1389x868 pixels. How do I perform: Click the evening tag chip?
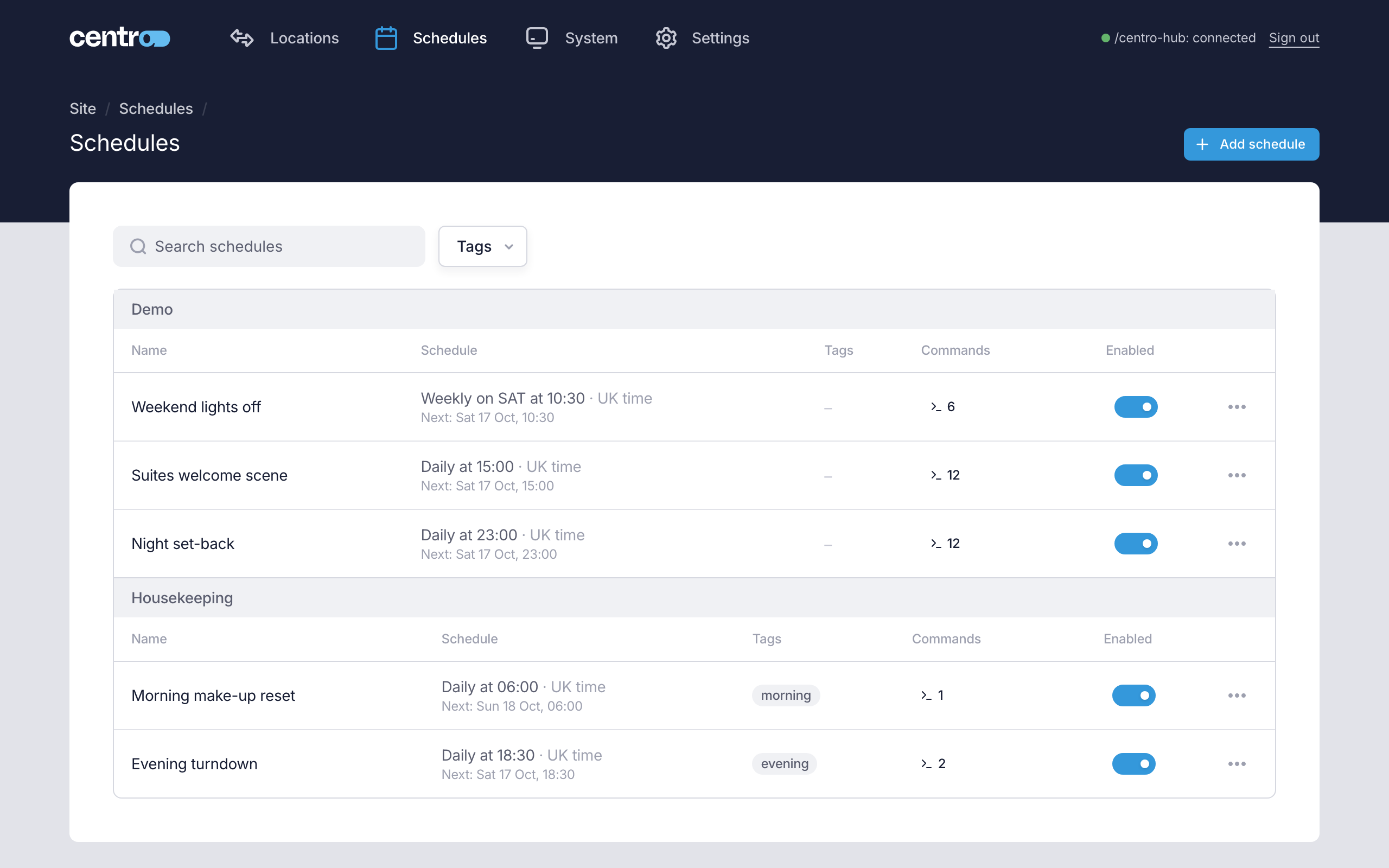coord(785,764)
